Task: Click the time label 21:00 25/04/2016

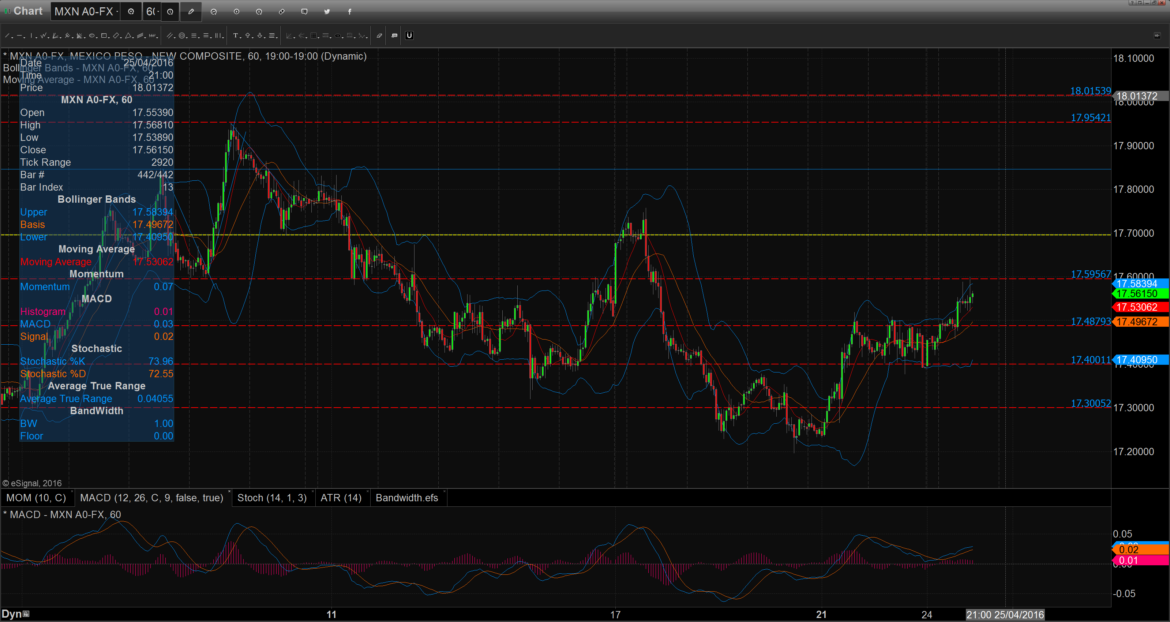Action: click(1005, 615)
